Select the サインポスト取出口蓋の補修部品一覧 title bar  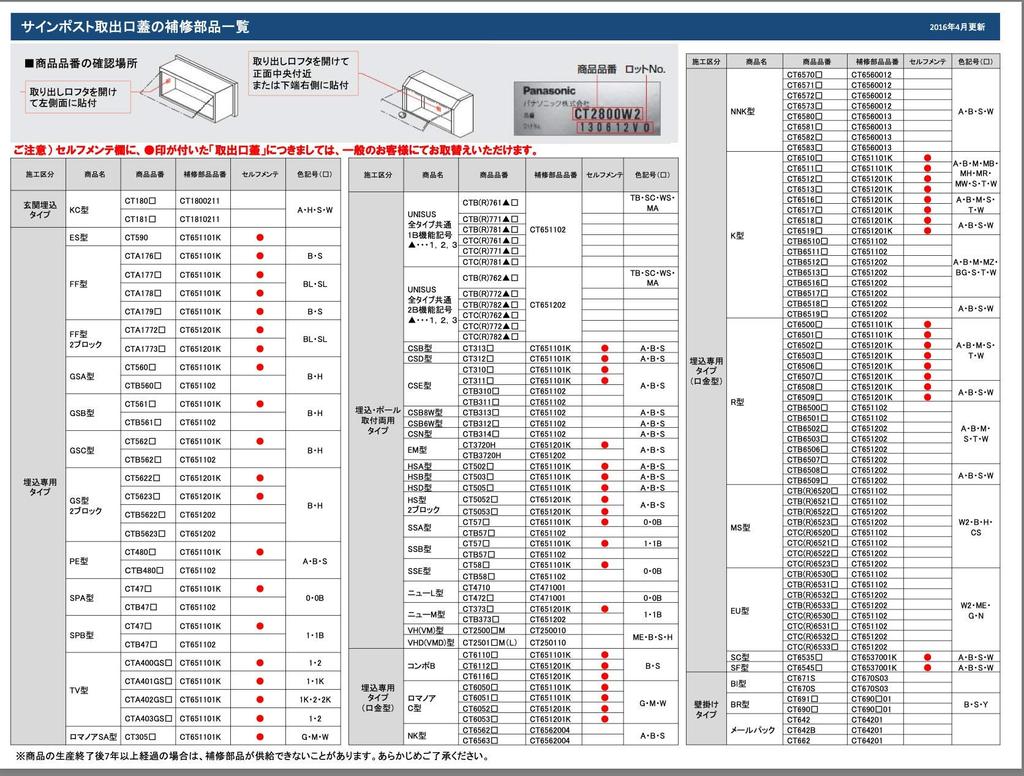pos(505,27)
